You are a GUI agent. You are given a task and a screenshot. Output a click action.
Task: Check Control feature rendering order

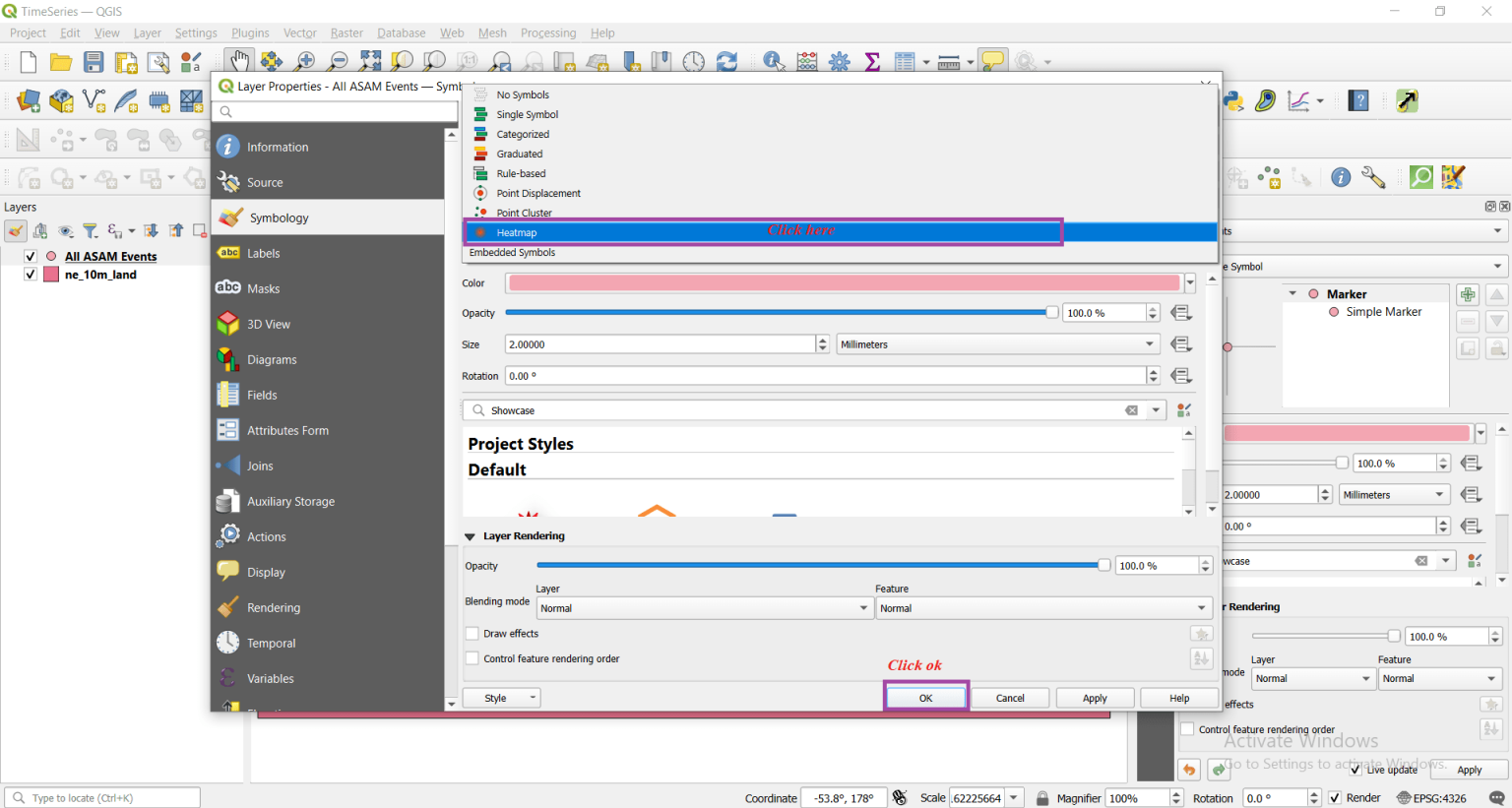(x=472, y=658)
